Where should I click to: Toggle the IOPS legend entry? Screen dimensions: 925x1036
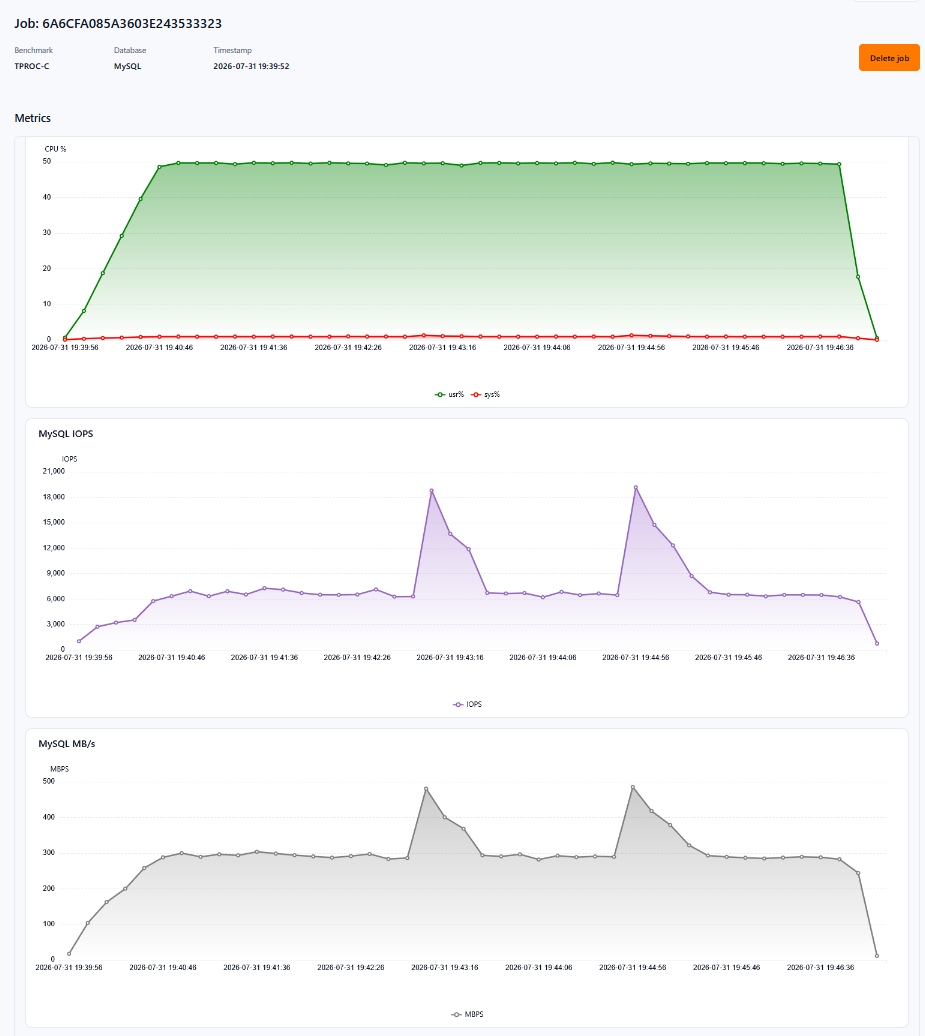tap(467, 704)
